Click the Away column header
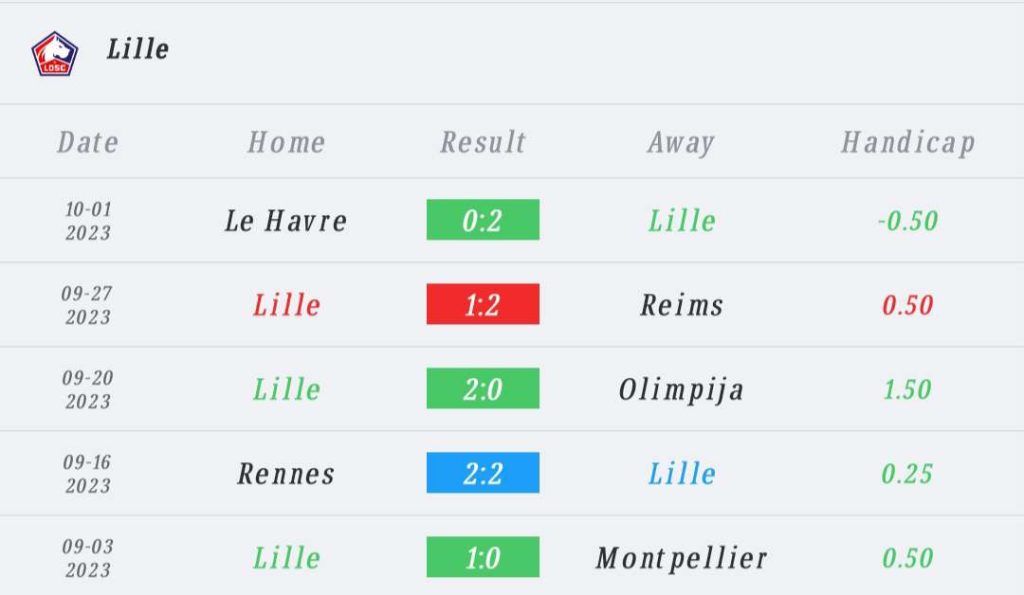This screenshot has height=595, width=1024. 680,142
